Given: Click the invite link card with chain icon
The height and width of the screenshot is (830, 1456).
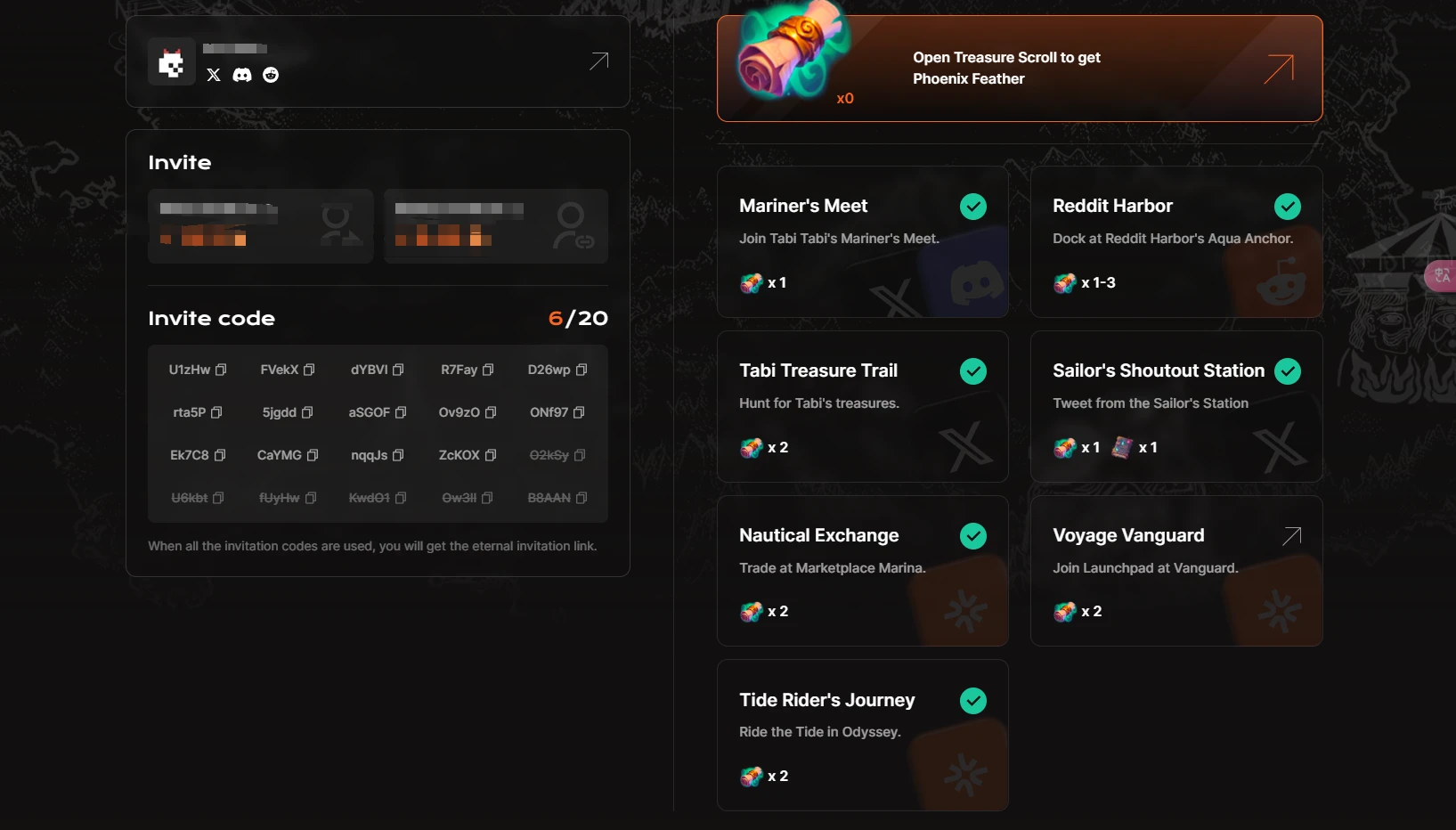Looking at the screenshot, I should pos(496,226).
